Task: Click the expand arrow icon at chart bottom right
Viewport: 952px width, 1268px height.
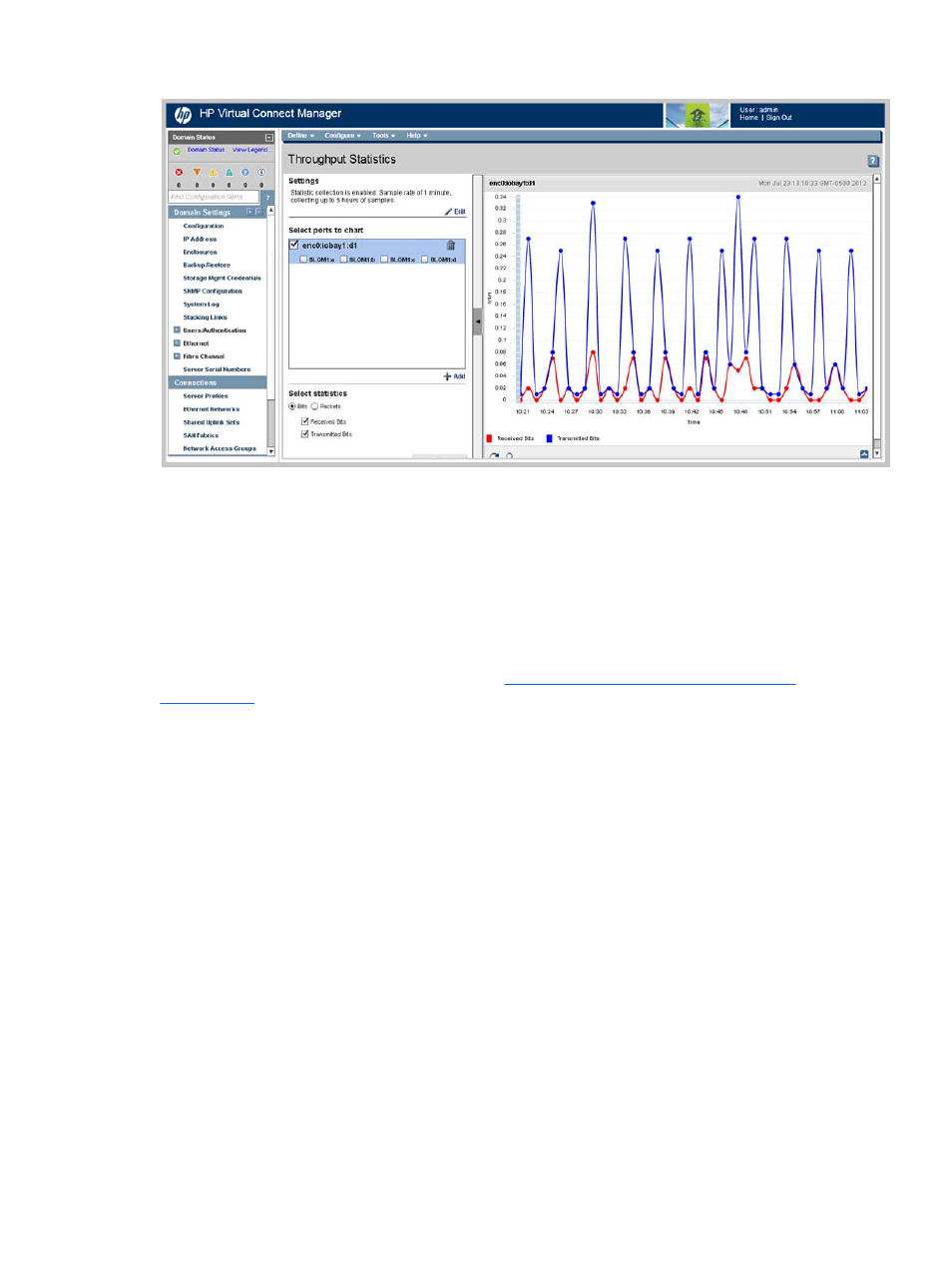Action: (x=864, y=454)
